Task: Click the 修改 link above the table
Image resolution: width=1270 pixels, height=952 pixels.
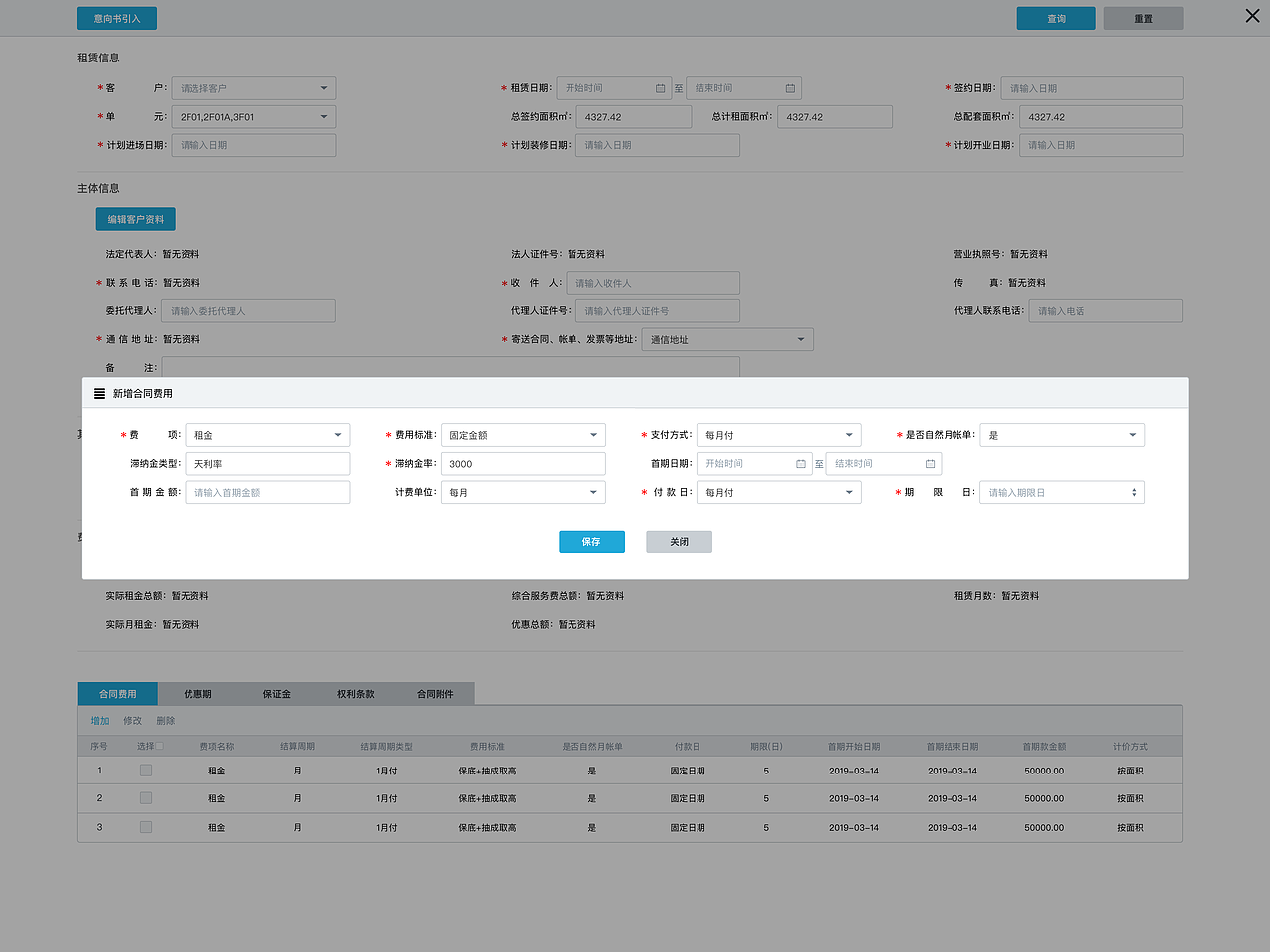Action: click(x=133, y=721)
